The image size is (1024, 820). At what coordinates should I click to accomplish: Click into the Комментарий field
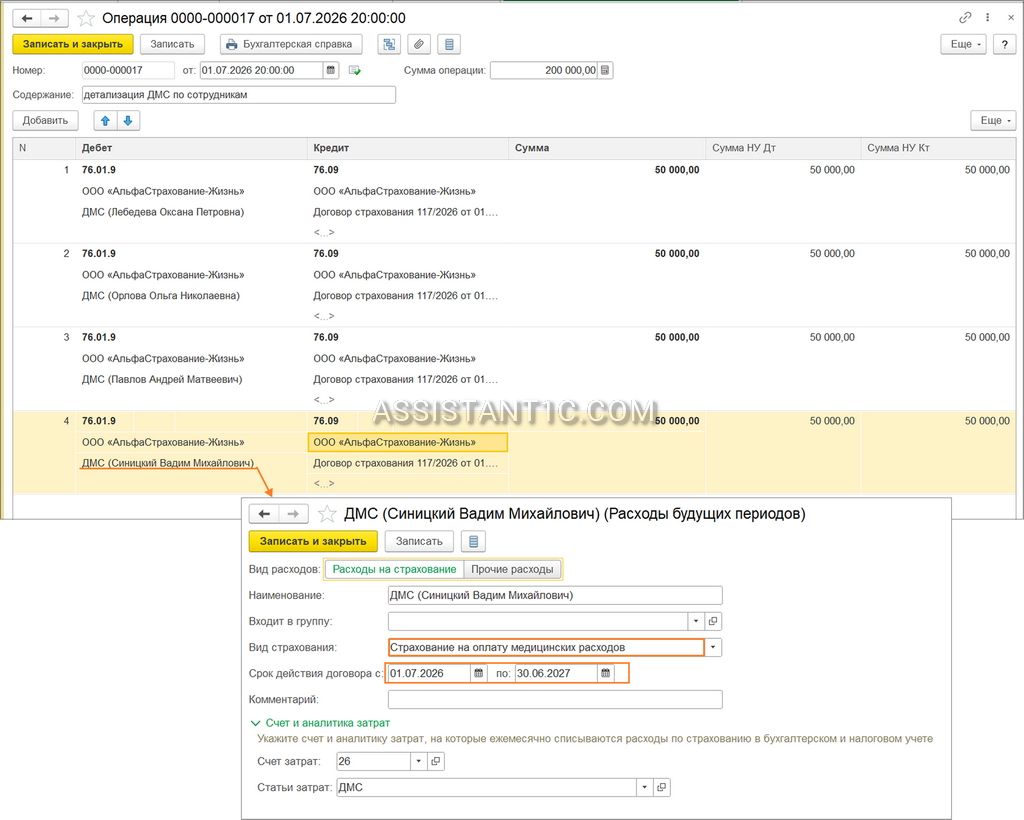[555, 699]
